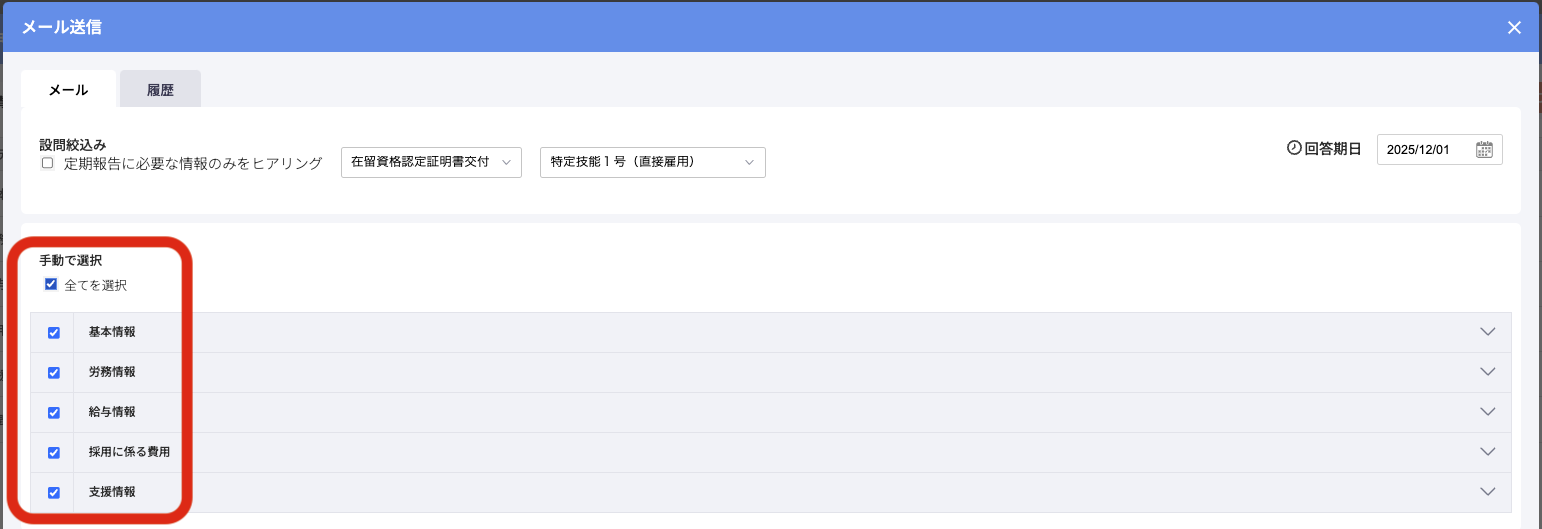Expand the 採用に係る費用 section chevron

(x=1487, y=452)
